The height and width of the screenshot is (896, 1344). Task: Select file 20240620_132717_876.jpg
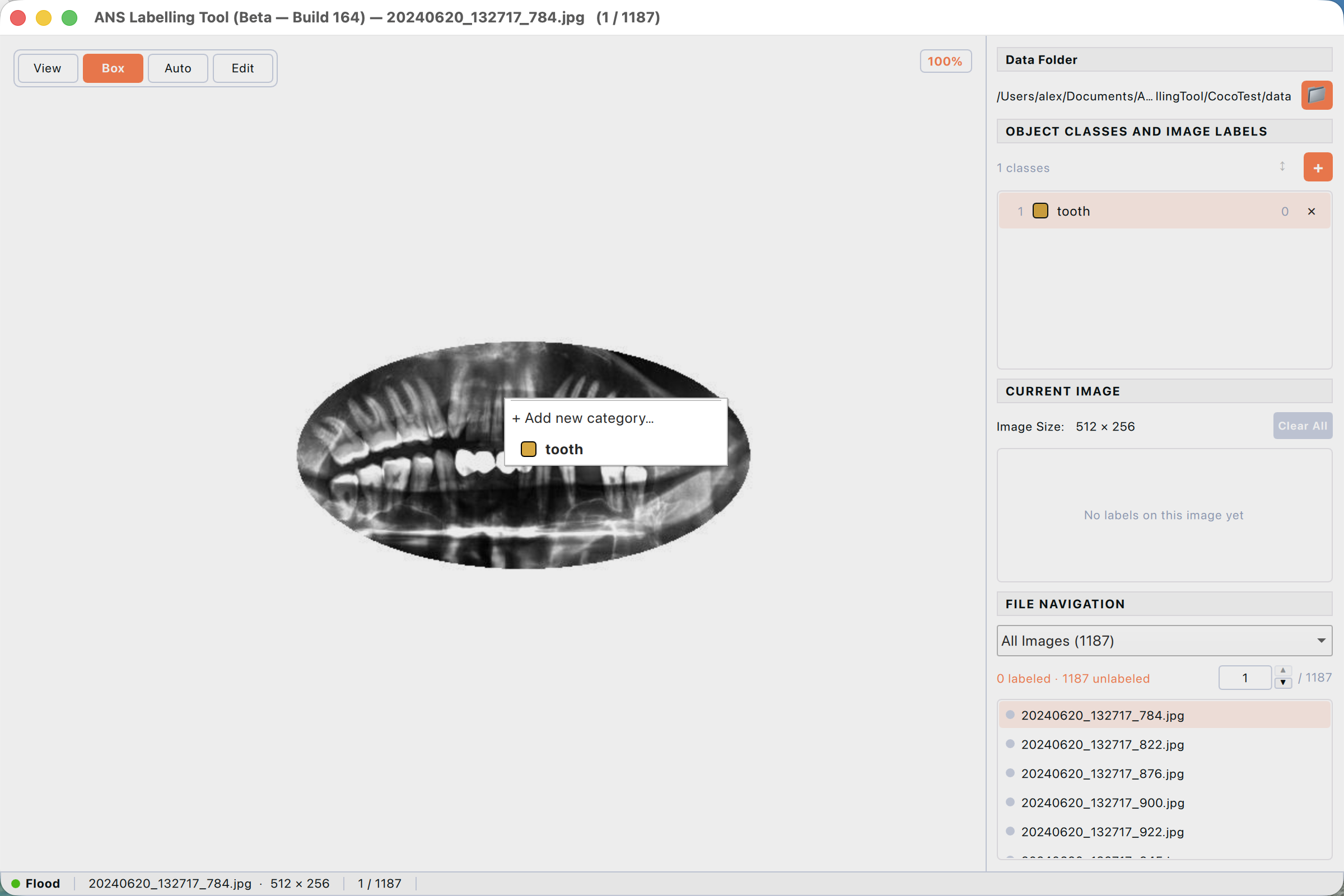click(1164, 774)
